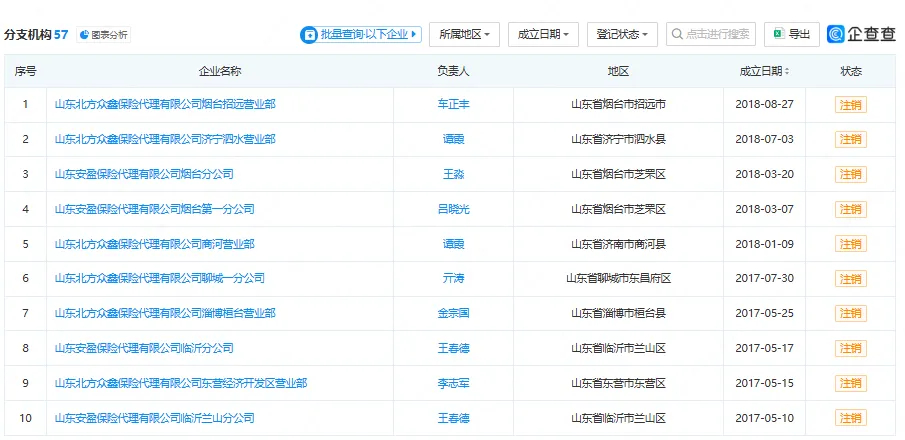Open 山东北方众鑫保险代理有限公司烟台招远营业部 link

[165, 104]
